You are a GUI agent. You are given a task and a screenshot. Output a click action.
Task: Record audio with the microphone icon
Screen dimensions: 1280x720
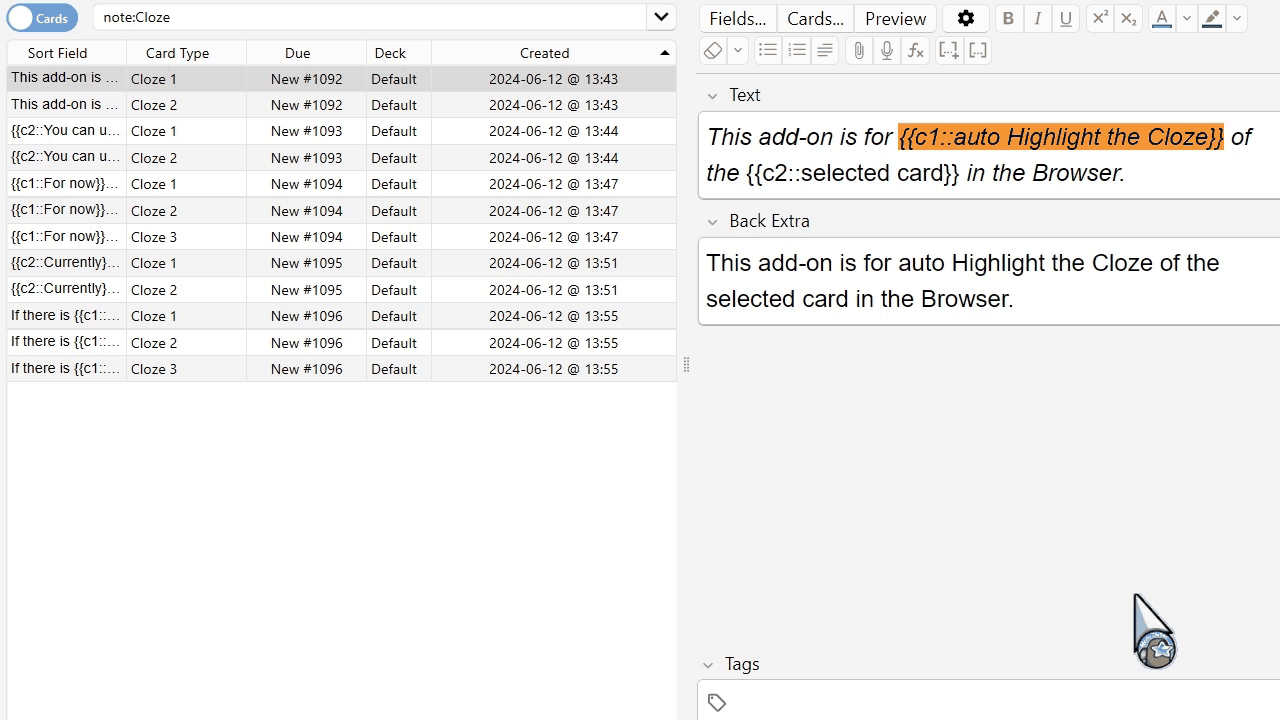(887, 50)
